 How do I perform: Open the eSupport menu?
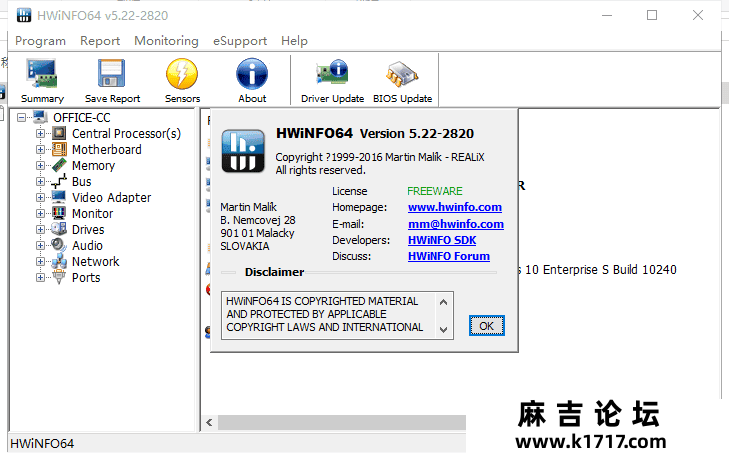tap(240, 41)
